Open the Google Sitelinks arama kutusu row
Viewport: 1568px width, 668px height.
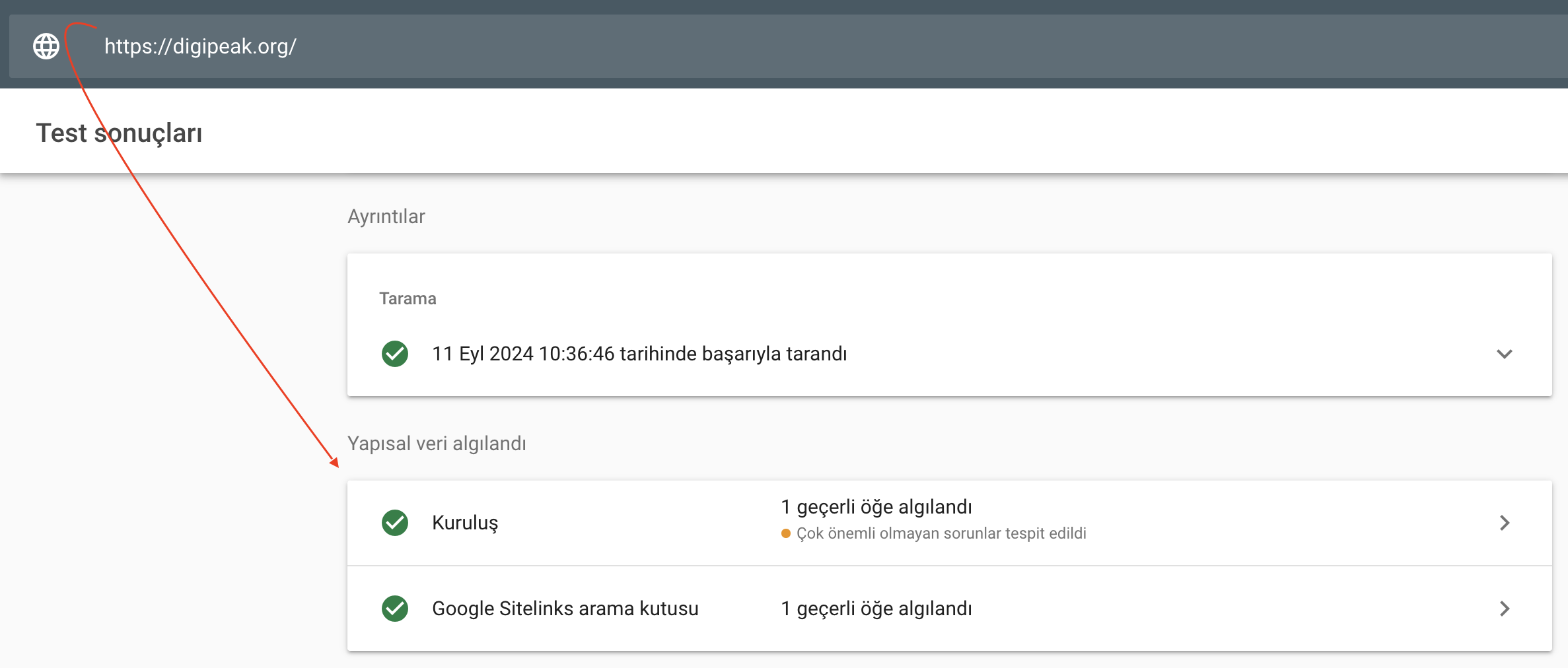950,609
